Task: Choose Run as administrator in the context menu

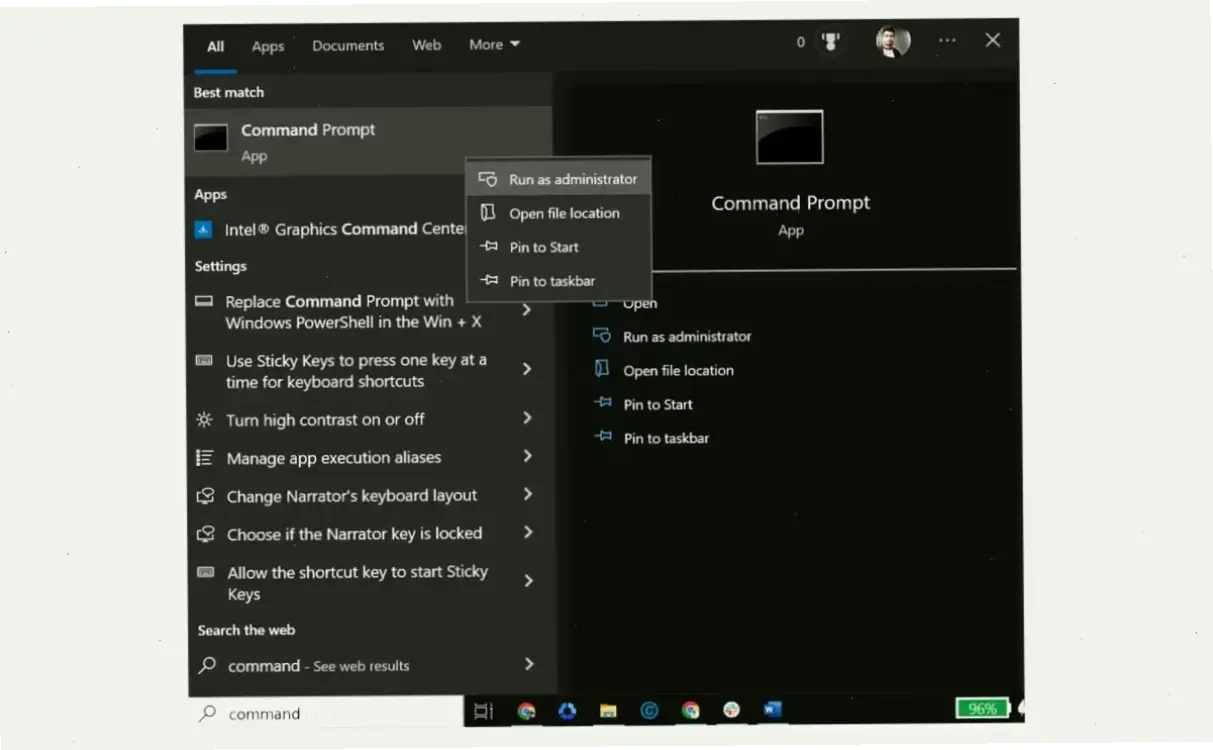Action: (572, 179)
